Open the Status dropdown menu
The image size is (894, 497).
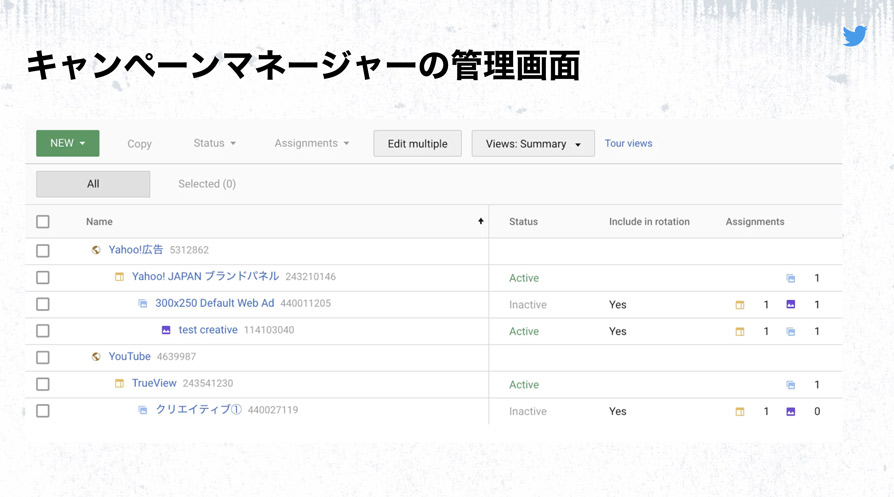coord(214,143)
